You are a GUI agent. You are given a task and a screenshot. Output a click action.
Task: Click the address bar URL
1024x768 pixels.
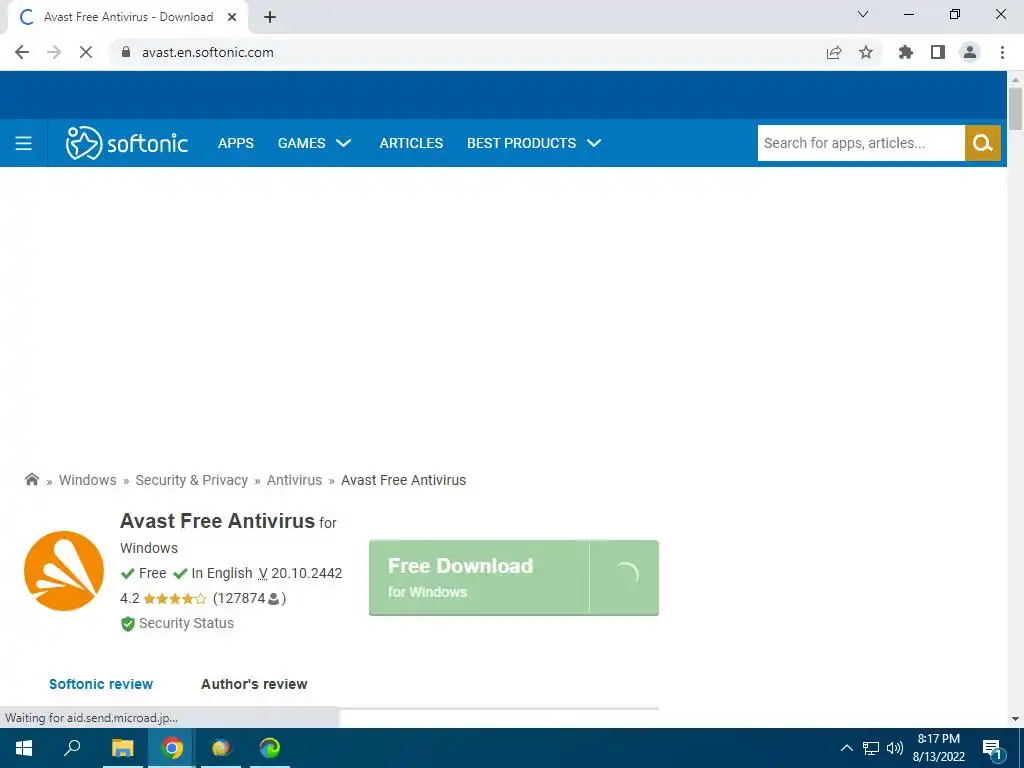click(208, 52)
